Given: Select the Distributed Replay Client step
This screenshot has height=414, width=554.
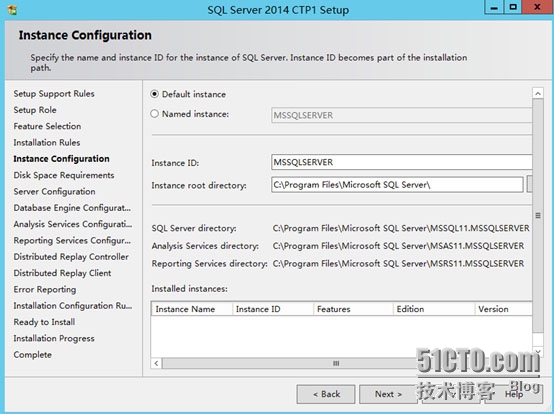Looking at the screenshot, I should pyautogui.click(x=63, y=273).
